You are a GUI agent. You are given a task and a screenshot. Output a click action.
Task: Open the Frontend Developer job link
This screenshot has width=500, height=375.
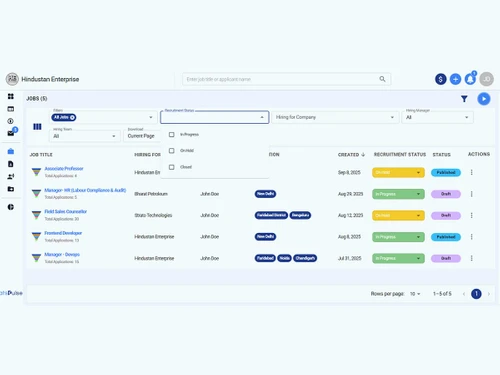click(x=63, y=233)
